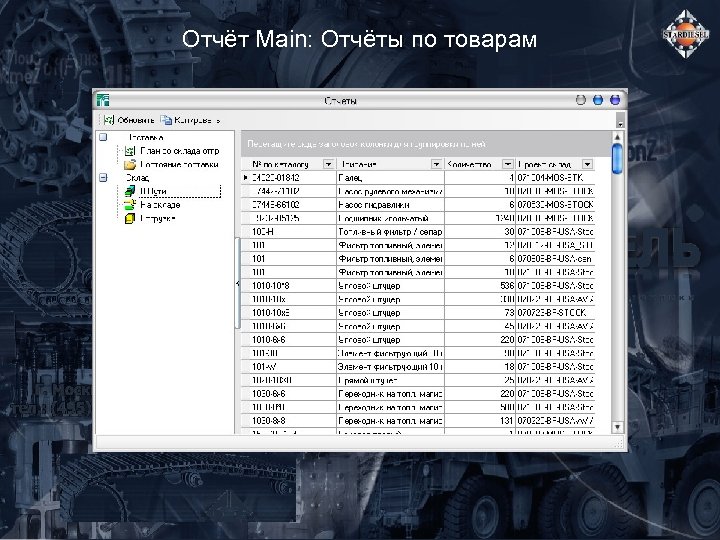Click scrollbar up arrow in the grid
The height and width of the screenshot is (540, 720).
click(618, 137)
